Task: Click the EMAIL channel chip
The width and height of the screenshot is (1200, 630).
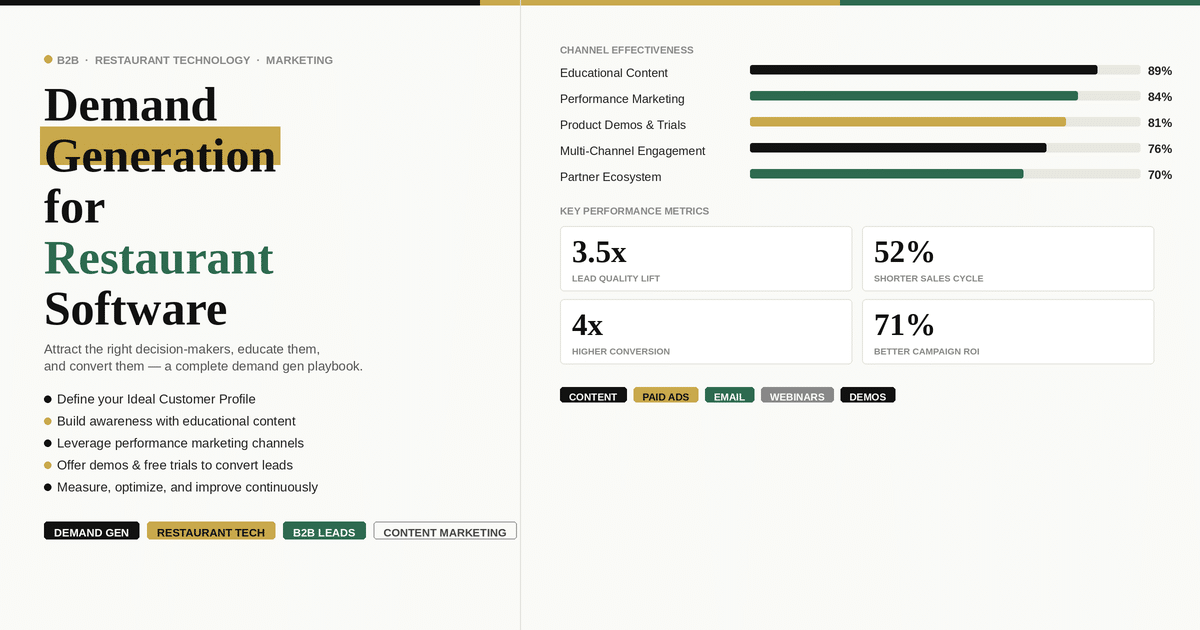Action: (x=729, y=396)
